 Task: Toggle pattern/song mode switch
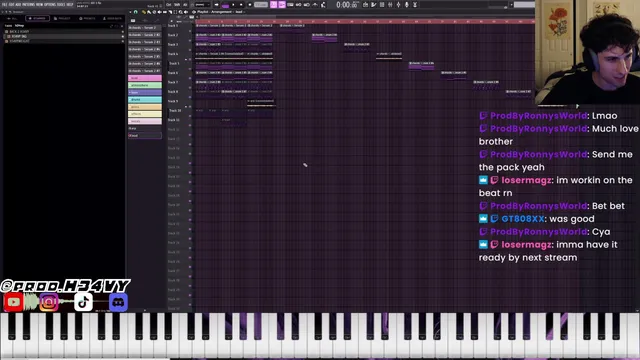225,5
